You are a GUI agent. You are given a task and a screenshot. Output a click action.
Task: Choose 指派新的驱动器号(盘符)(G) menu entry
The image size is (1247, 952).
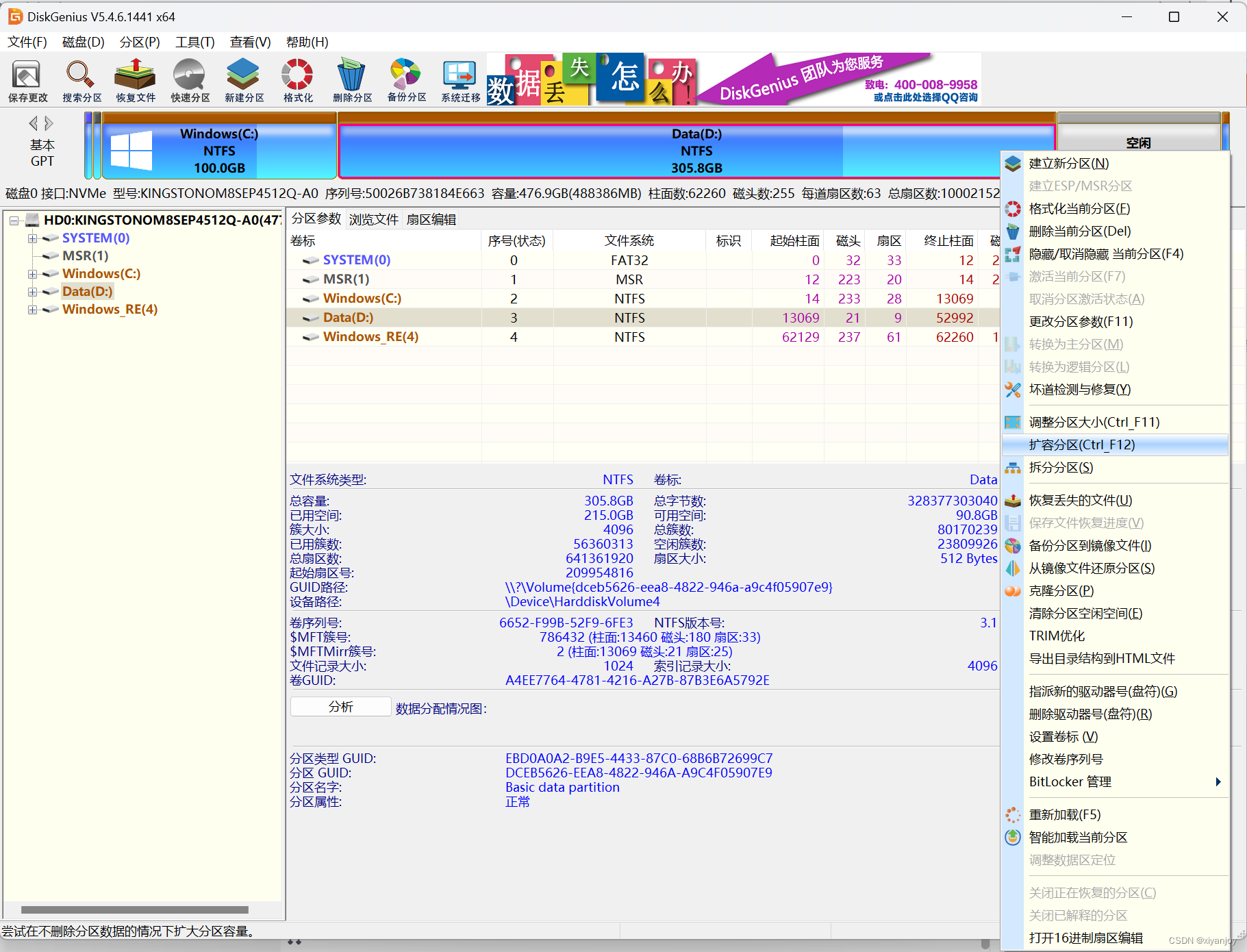coord(1115,691)
